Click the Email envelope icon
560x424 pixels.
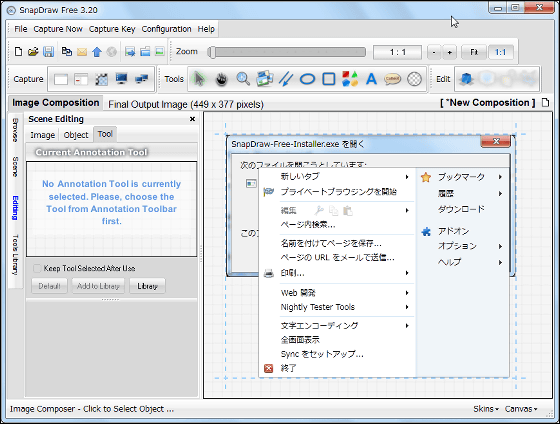tap(82, 52)
